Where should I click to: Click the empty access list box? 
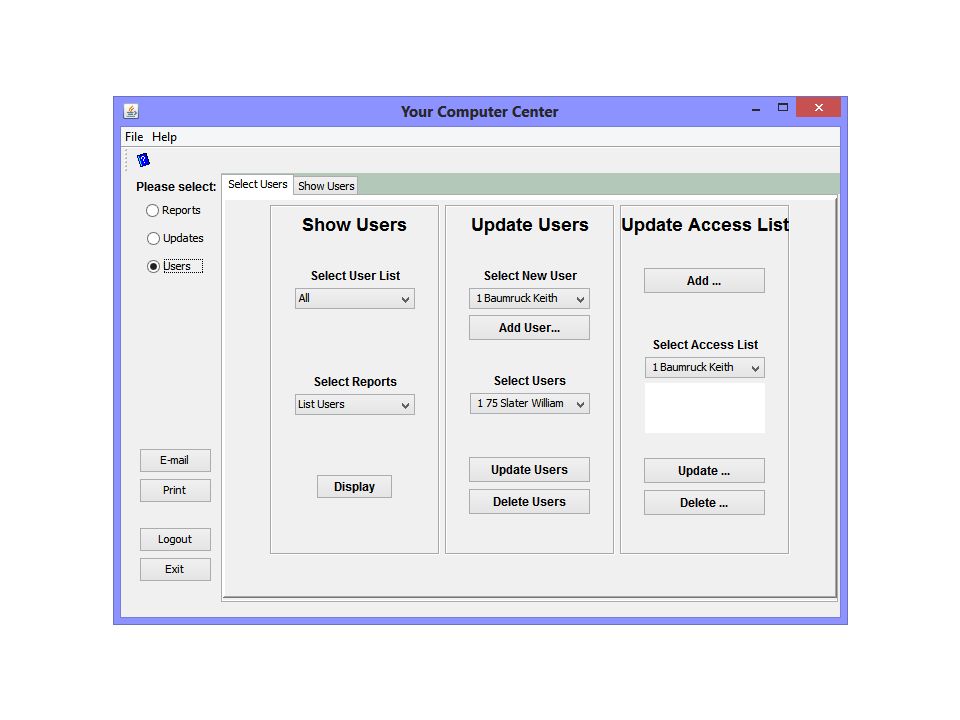tap(705, 408)
